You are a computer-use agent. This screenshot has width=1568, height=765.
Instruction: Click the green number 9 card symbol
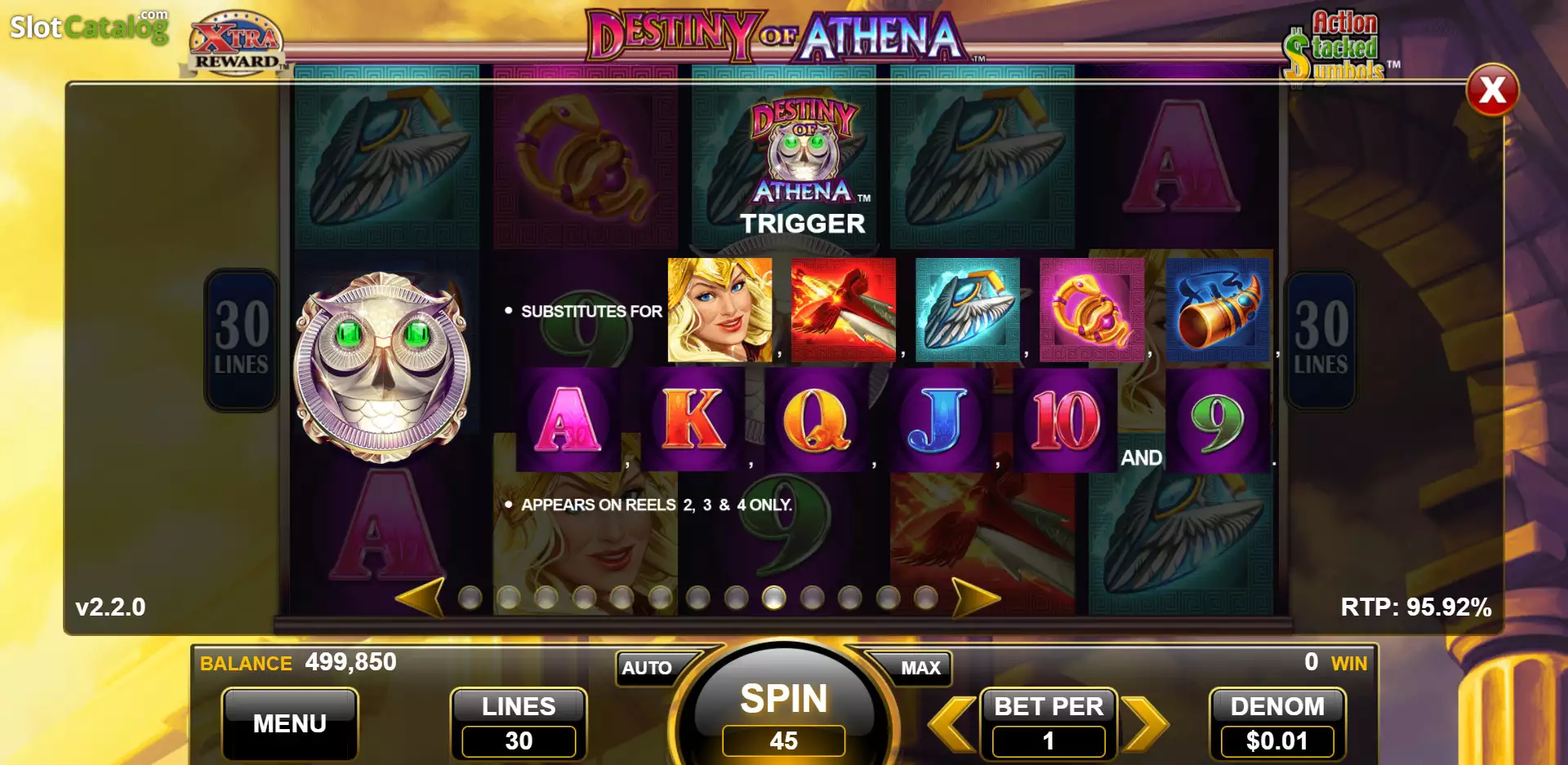coord(1218,420)
